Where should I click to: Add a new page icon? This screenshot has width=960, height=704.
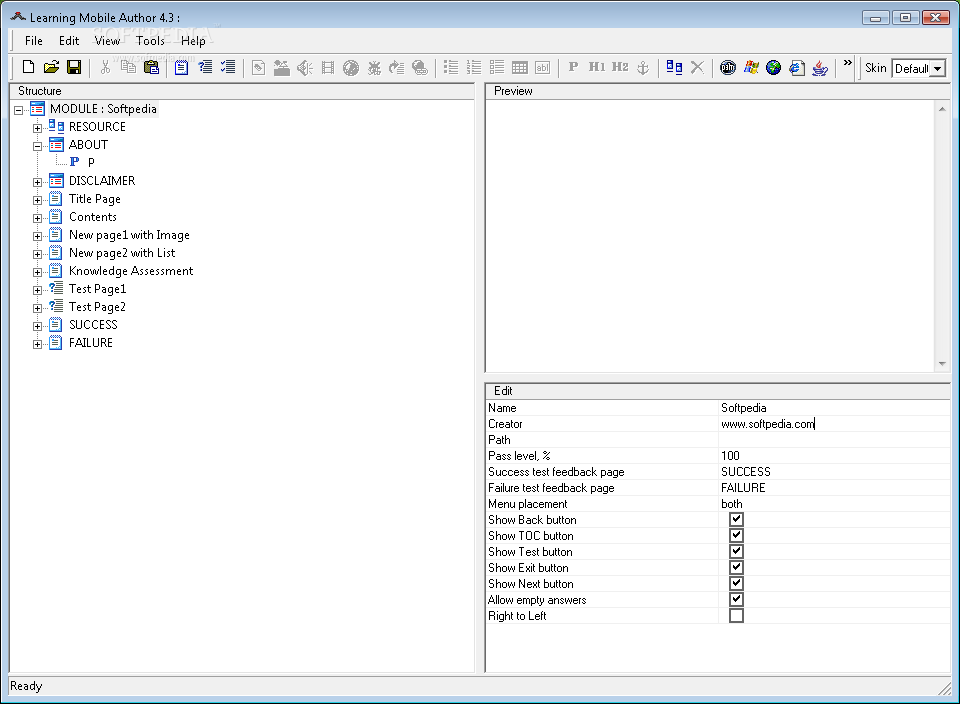[182, 67]
